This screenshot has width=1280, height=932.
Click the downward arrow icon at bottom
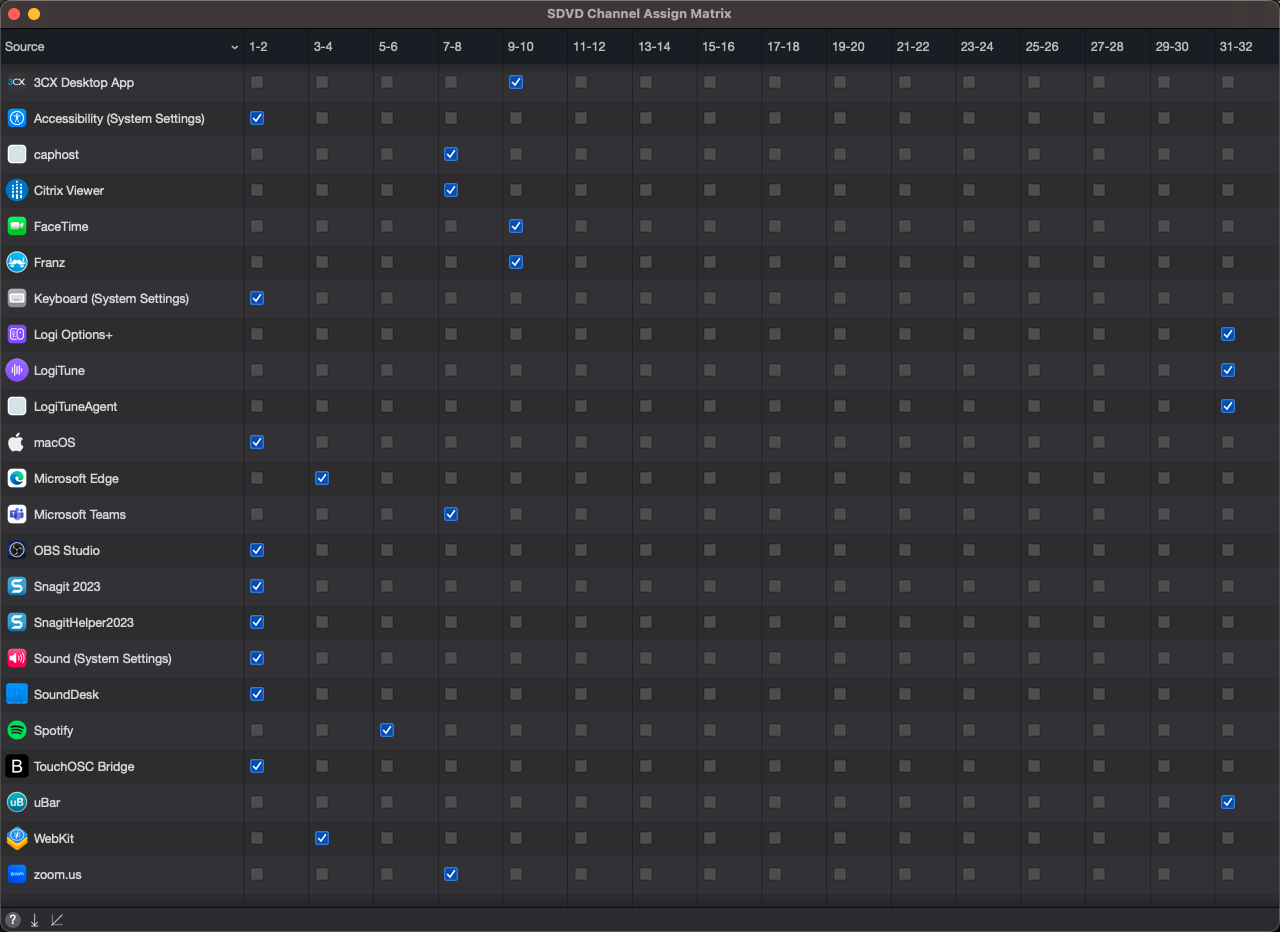(x=33, y=919)
